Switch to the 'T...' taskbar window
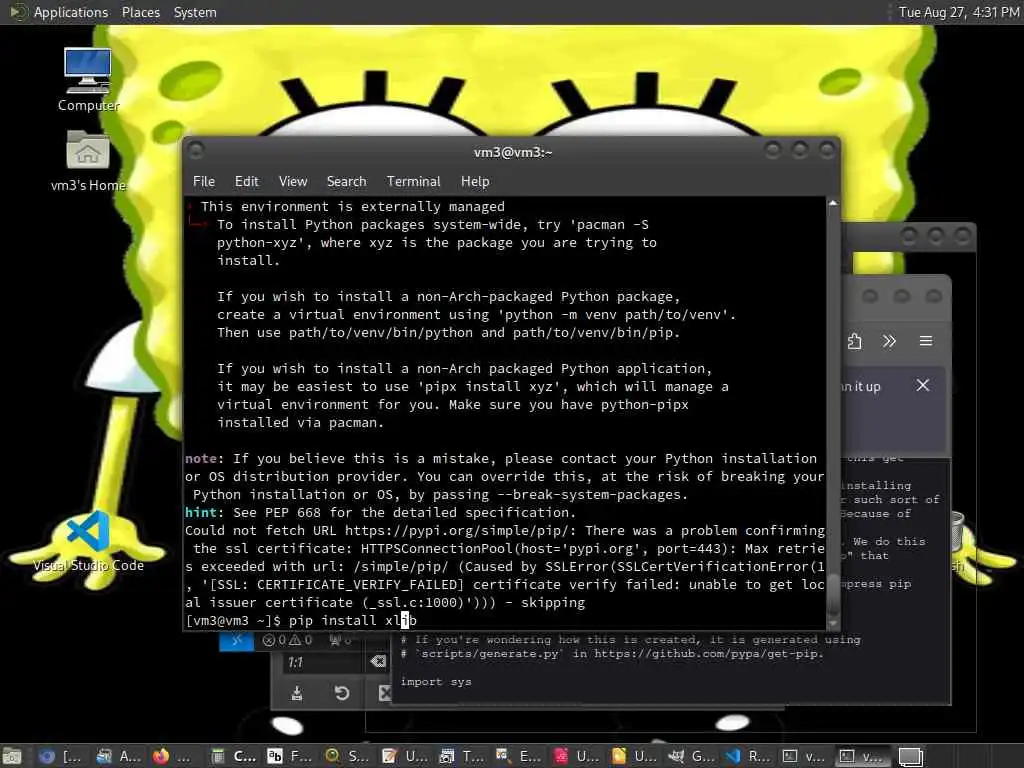Screen dimensions: 1024x768 pyautogui.click(x=462, y=756)
